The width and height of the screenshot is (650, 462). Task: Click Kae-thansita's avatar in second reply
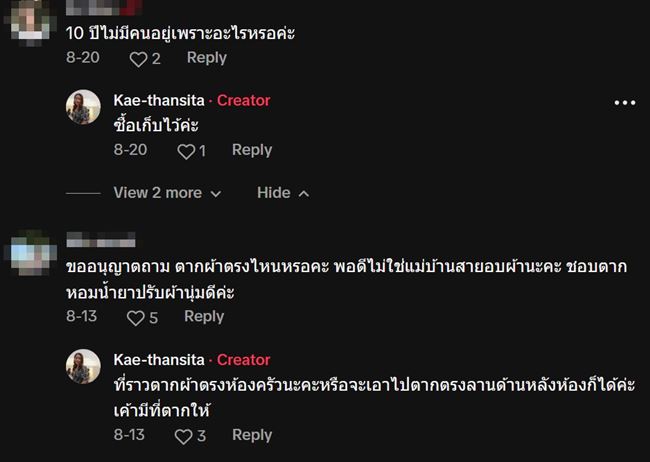[x=84, y=367]
